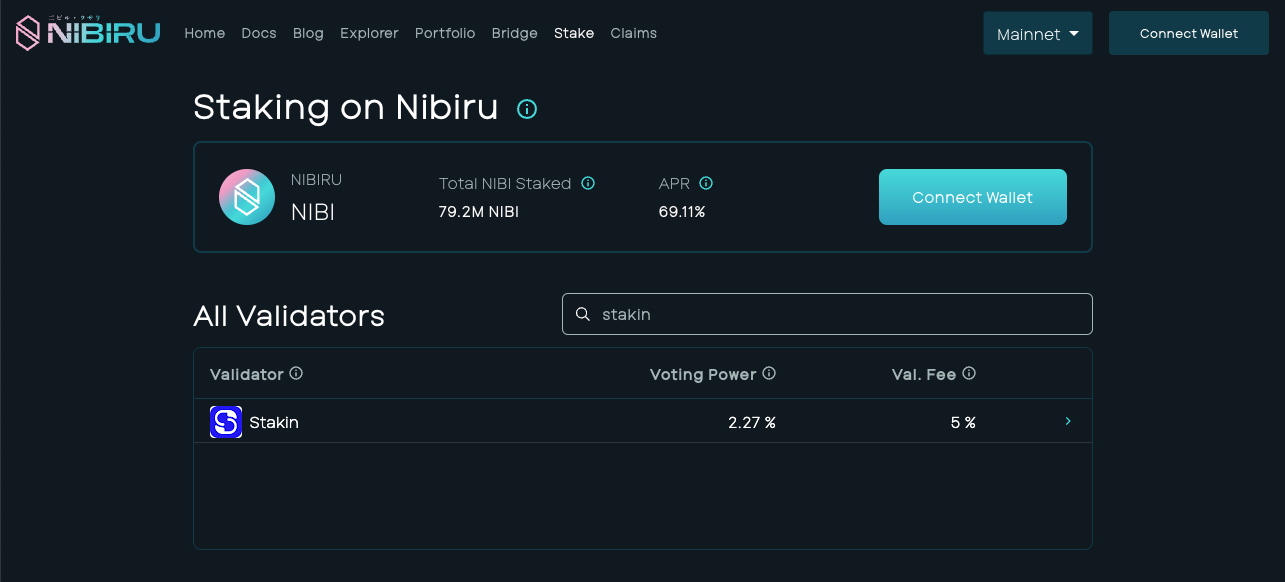Expand Stakin row chevron arrow
Screen dimensions: 1285x582
pos(1068,421)
